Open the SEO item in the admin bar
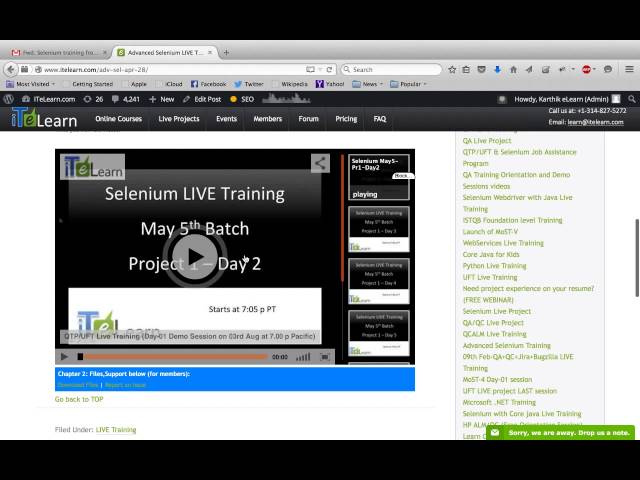This screenshot has width=640, height=480. click(242, 99)
